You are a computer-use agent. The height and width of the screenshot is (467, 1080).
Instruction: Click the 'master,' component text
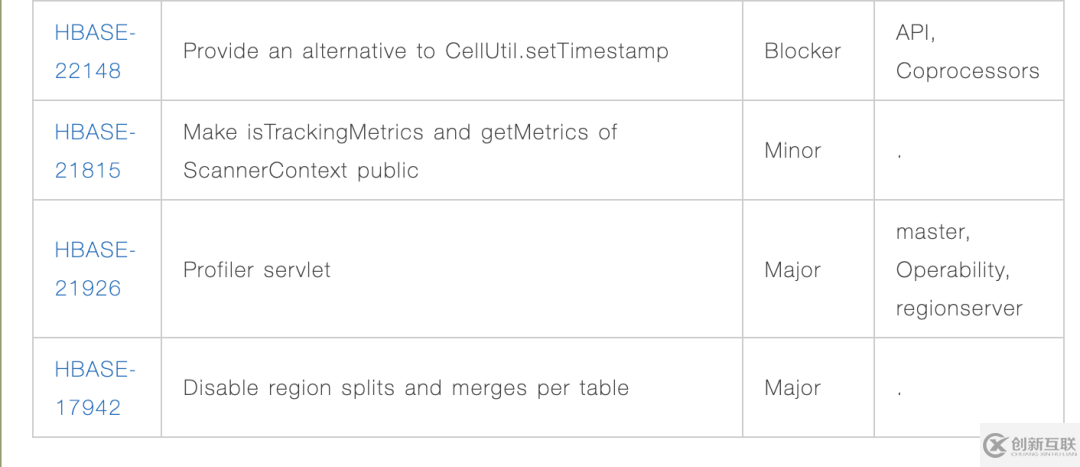pyautogui.click(x=933, y=232)
